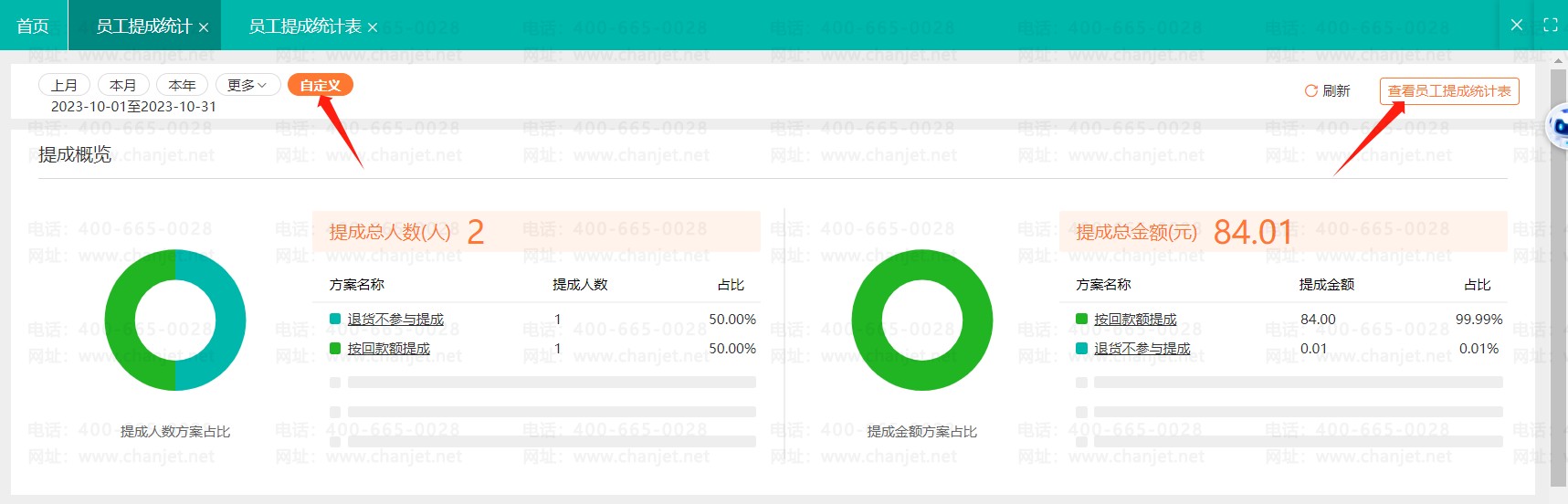Viewport: 1568px width, 504px height.
Task: Click the 自定义 custom date button
Action: [x=320, y=85]
